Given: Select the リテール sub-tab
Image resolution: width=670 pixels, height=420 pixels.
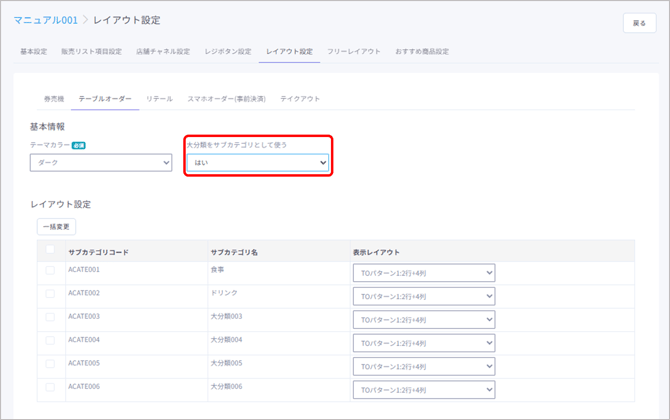Looking at the screenshot, I should (159, 99).
